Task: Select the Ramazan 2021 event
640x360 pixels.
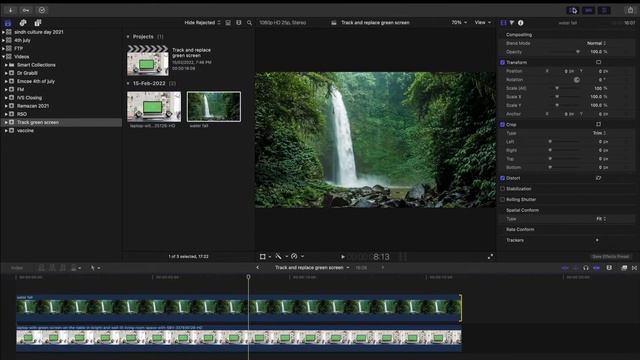Action: click(x=33, y=106)
